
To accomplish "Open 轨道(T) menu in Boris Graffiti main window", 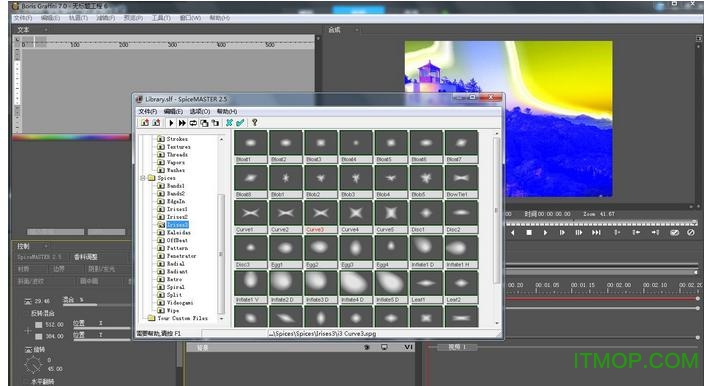I will tap(78, 18).
